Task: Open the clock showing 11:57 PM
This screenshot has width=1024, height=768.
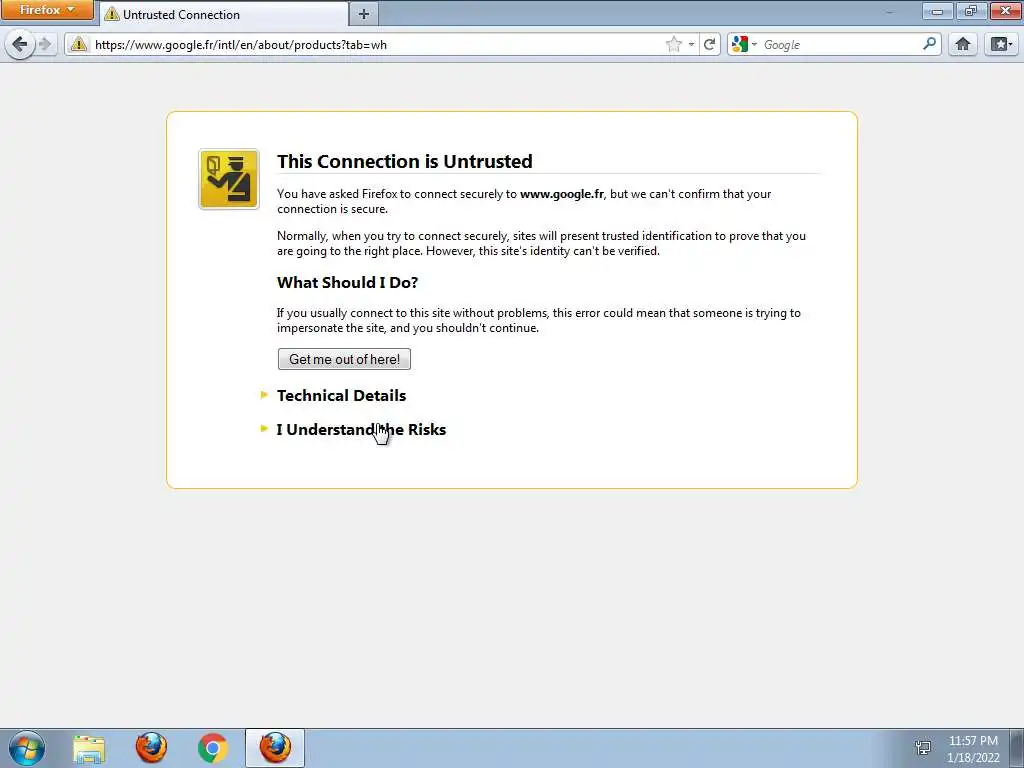Action: pyautogui.click(x=973, y=748)
